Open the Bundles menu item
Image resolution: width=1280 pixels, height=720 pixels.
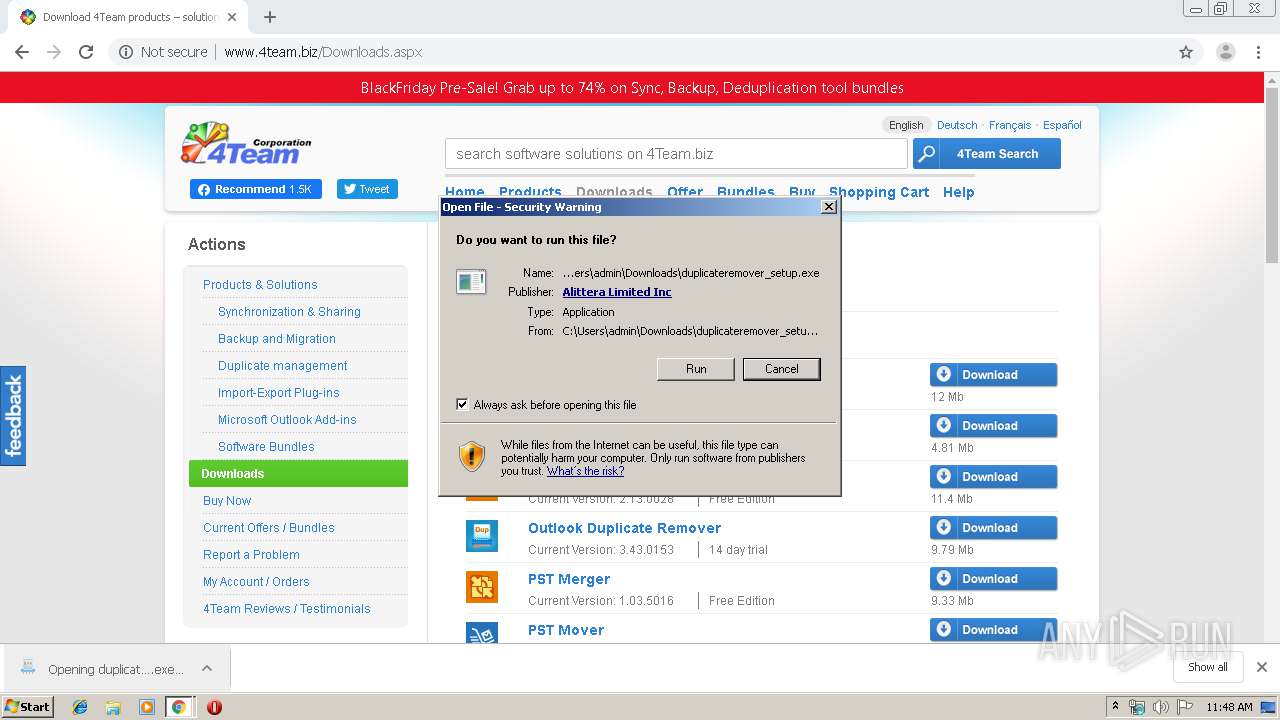746,192
